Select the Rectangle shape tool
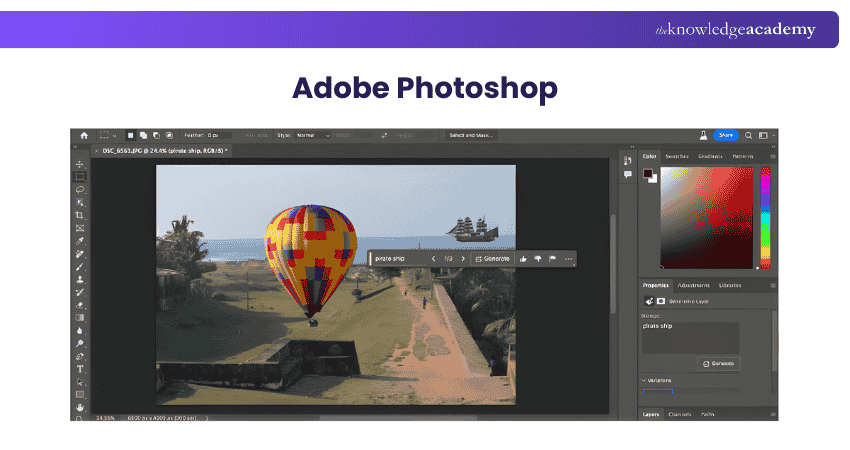Image resolution: width=850 pixels, height=450 pixels. pyautogui.click(x=80, y=395)
